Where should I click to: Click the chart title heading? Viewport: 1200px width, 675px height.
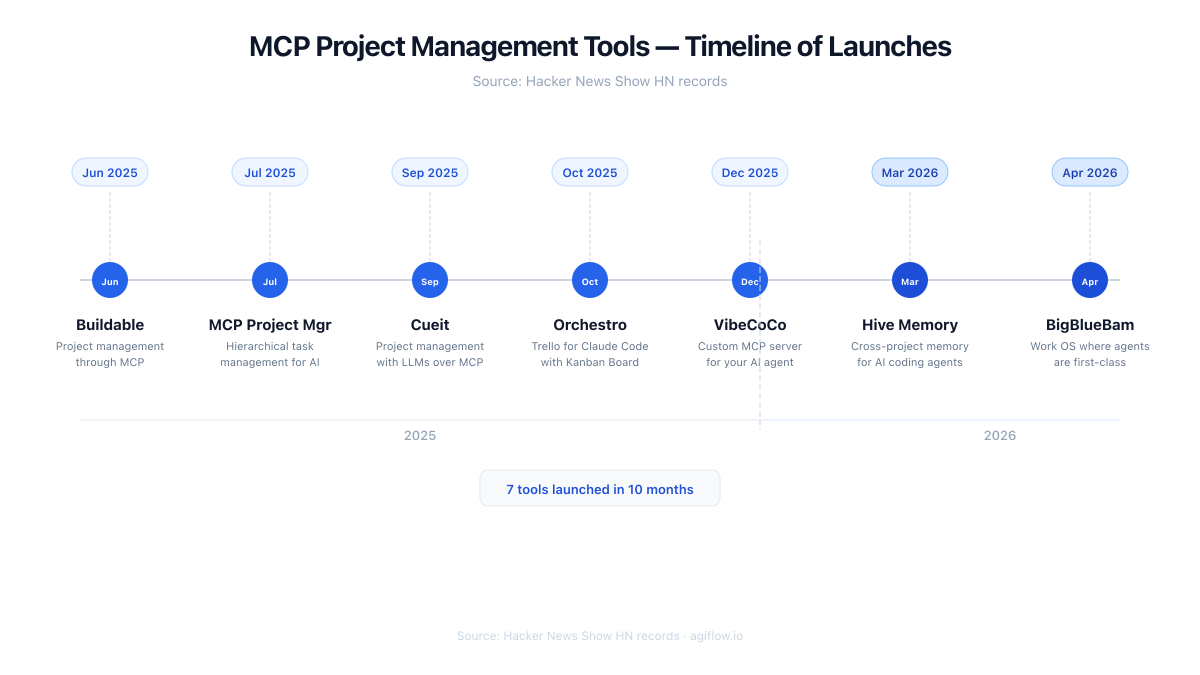coord(600,47)
